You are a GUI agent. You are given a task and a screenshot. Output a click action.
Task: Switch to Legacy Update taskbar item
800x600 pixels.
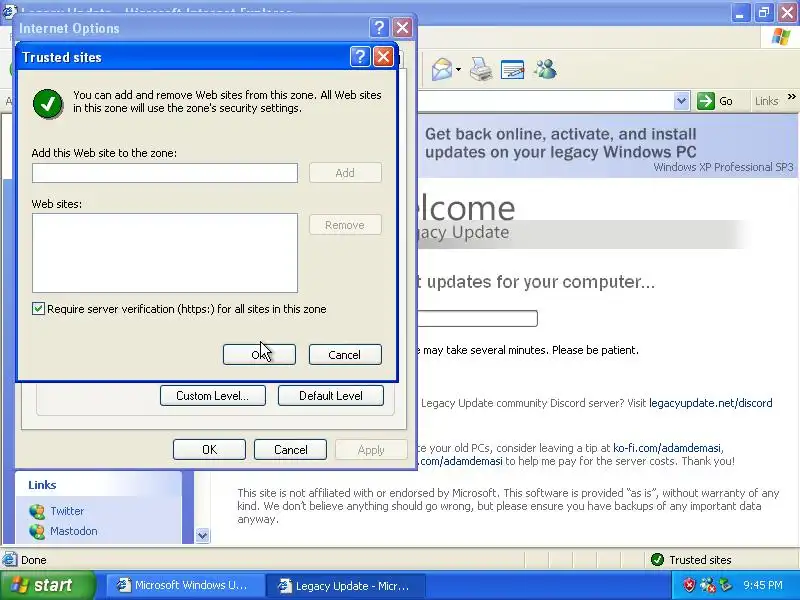click(x=345, y=585)
